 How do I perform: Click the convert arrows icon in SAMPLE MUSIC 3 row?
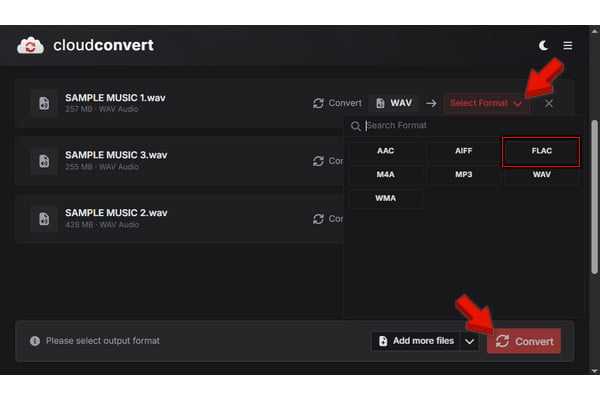pos(318,161)
